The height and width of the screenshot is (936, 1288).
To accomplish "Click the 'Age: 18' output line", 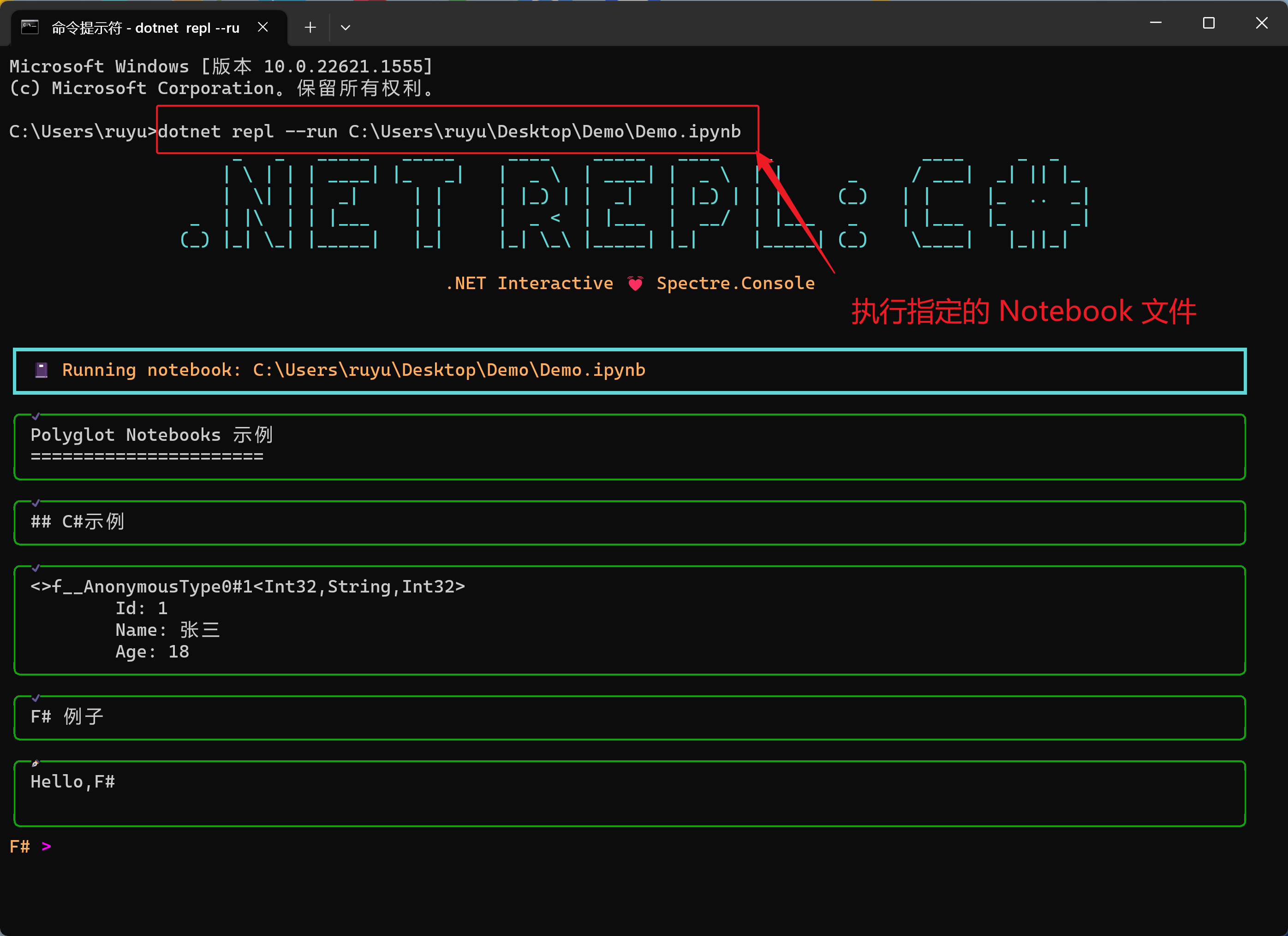I will pyautogui.click(x=152, y=652).
